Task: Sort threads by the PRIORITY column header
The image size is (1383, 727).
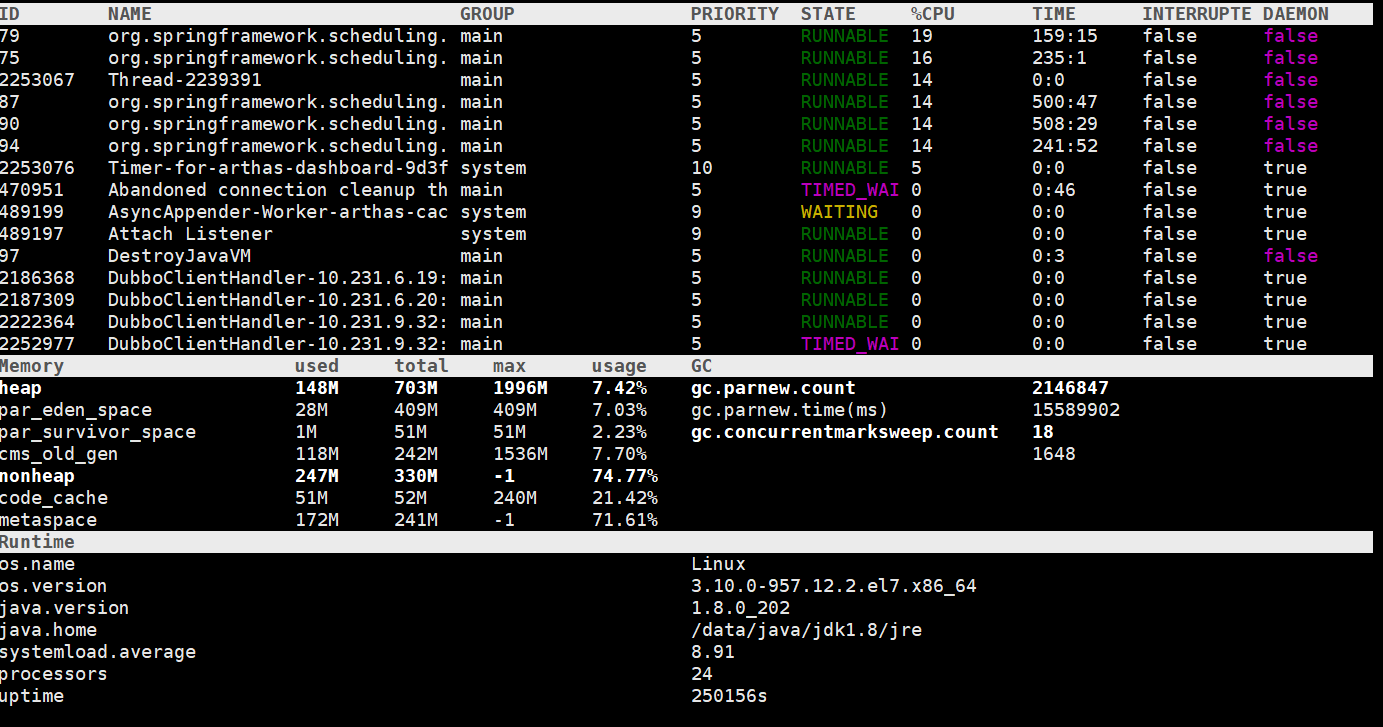Action: click(735, 13)
